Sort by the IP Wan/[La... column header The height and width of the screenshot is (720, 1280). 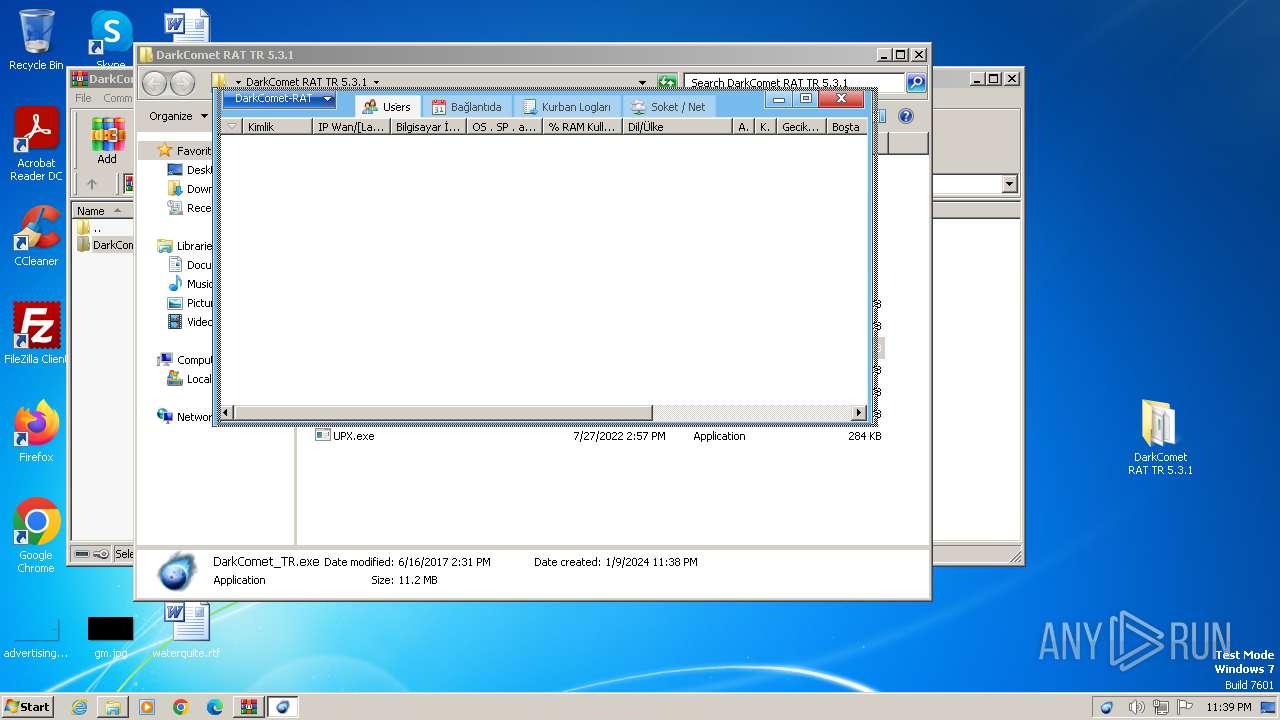tap(351, 127)
